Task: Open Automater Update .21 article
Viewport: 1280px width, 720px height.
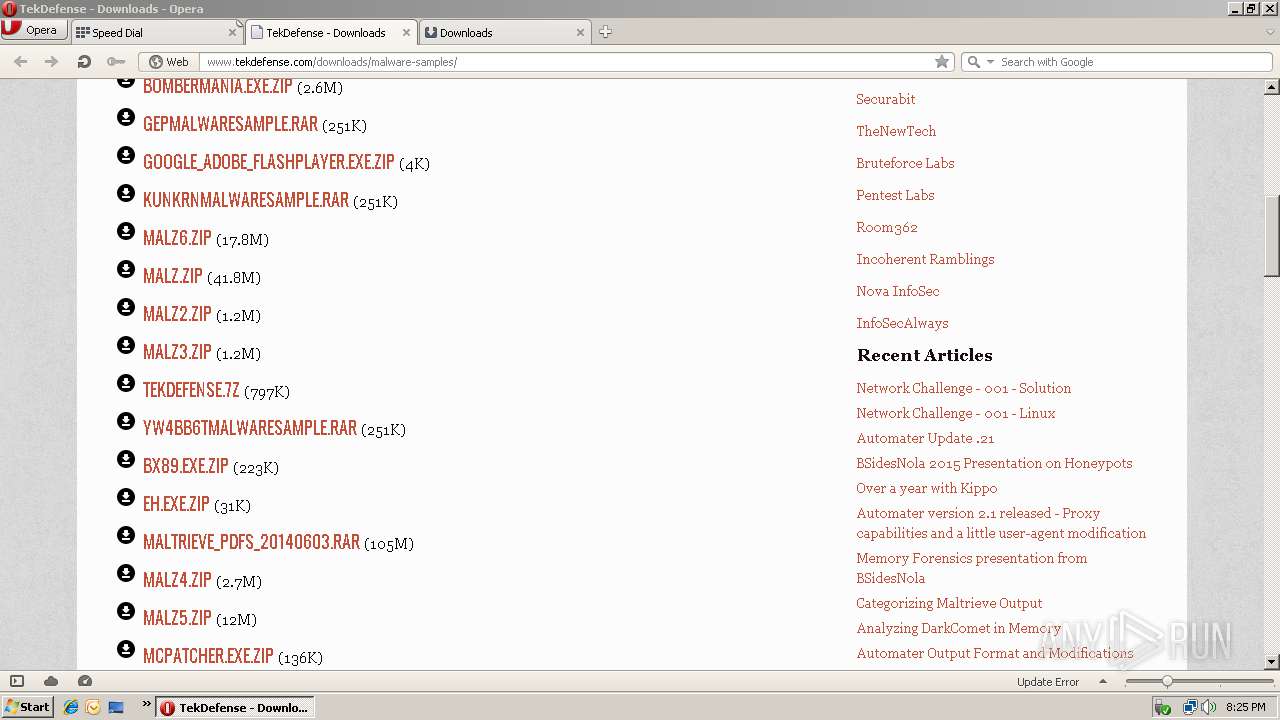Action: click(x=925, y=438)
